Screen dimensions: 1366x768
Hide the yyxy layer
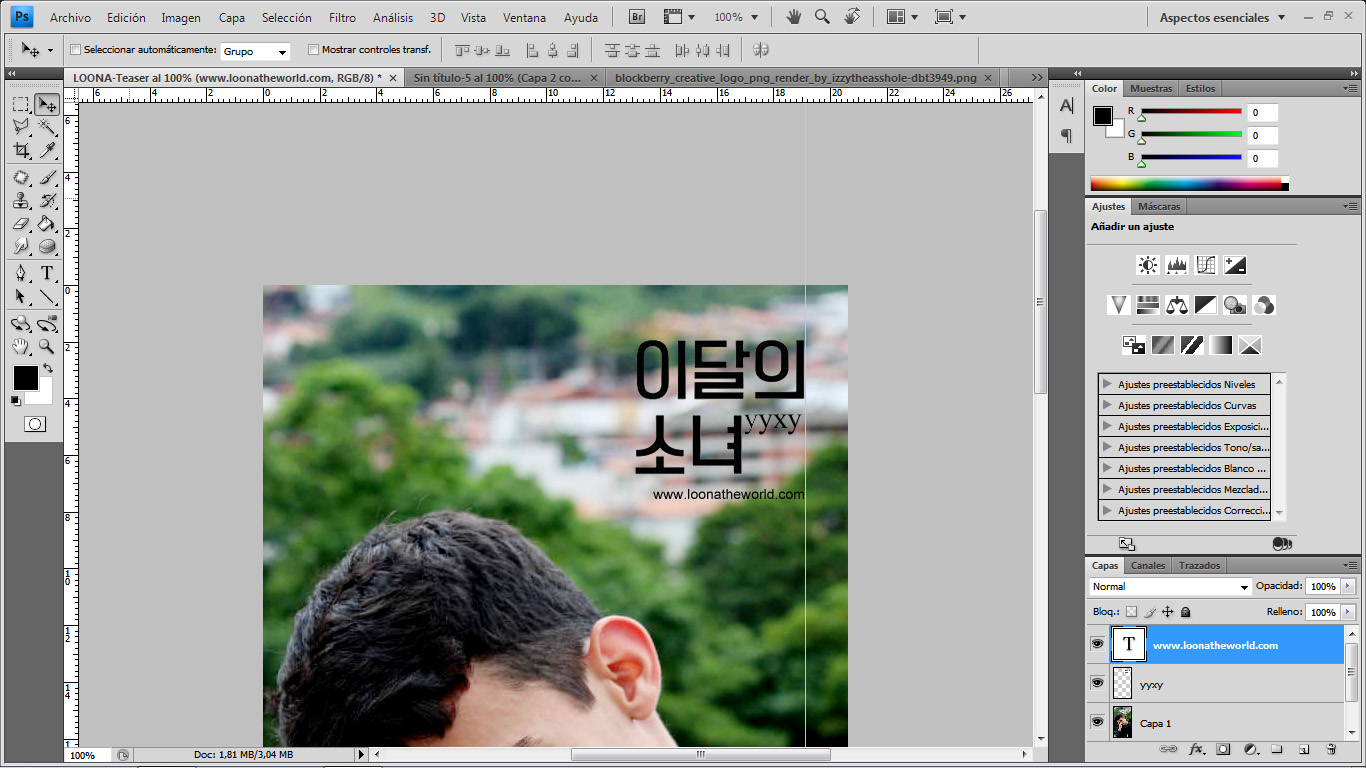point(1097,683)
